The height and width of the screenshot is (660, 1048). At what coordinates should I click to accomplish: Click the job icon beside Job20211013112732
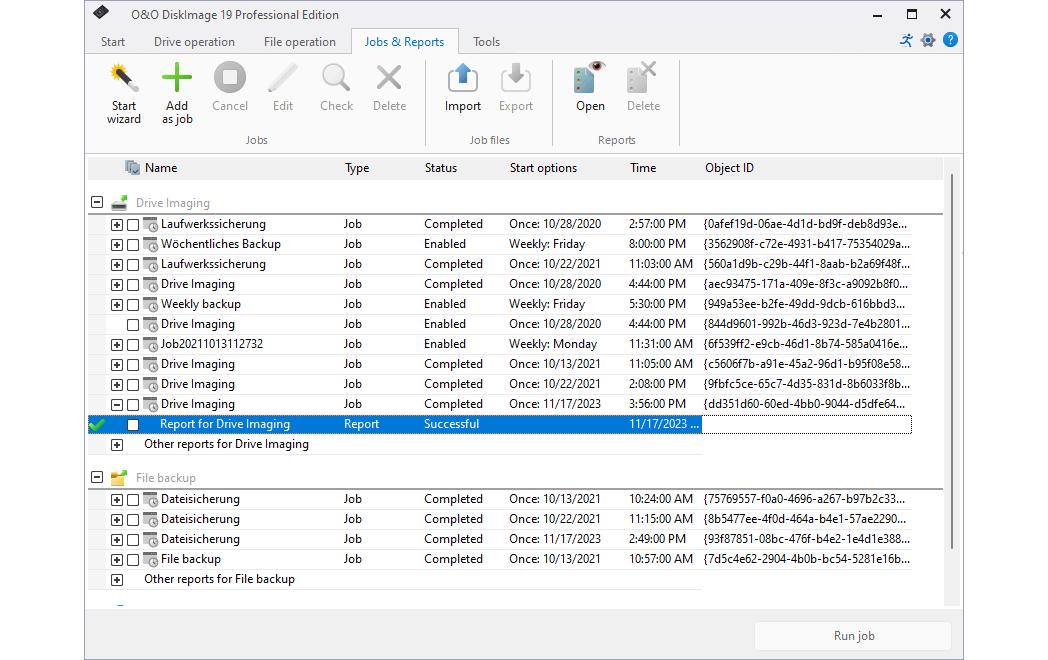point(150,344)
